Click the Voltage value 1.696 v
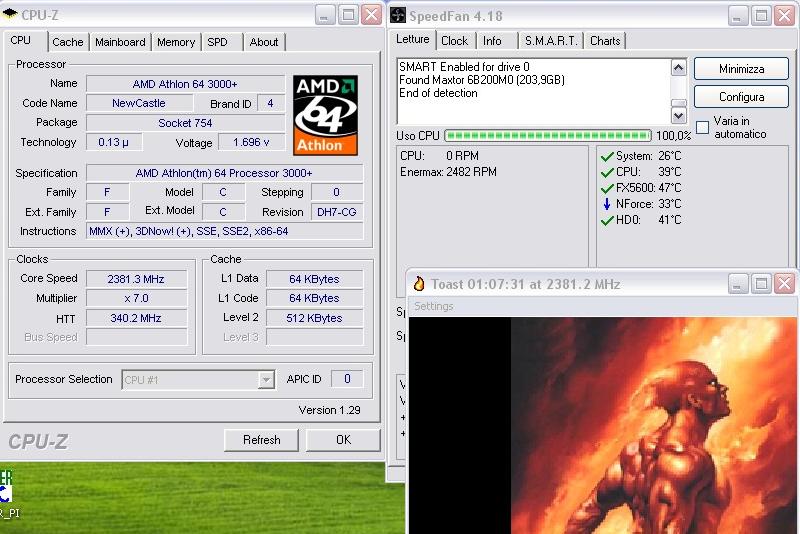Screen dimensions: 800x534 click(x=251, y=142)
